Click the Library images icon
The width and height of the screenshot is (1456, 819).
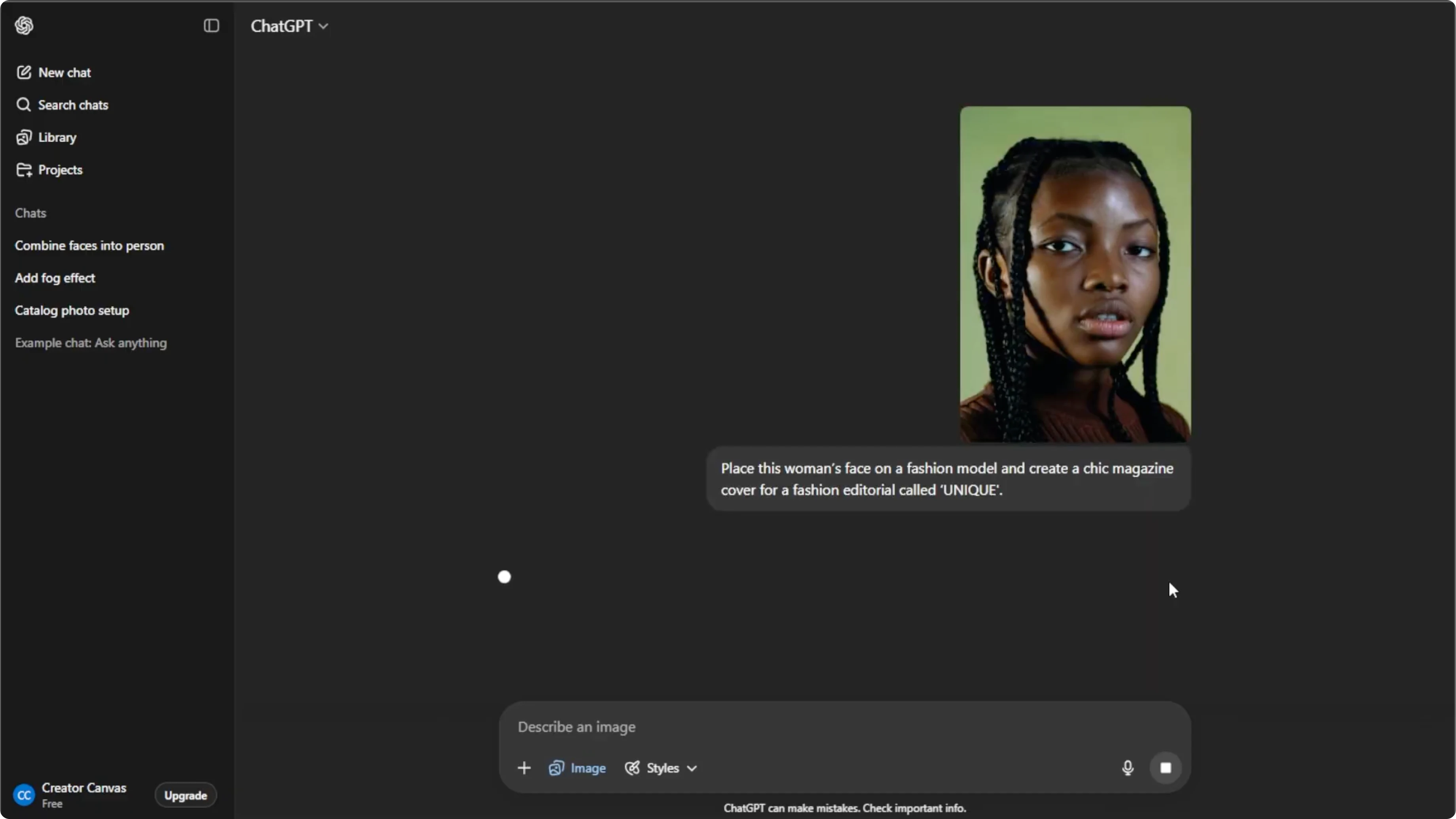24,137
